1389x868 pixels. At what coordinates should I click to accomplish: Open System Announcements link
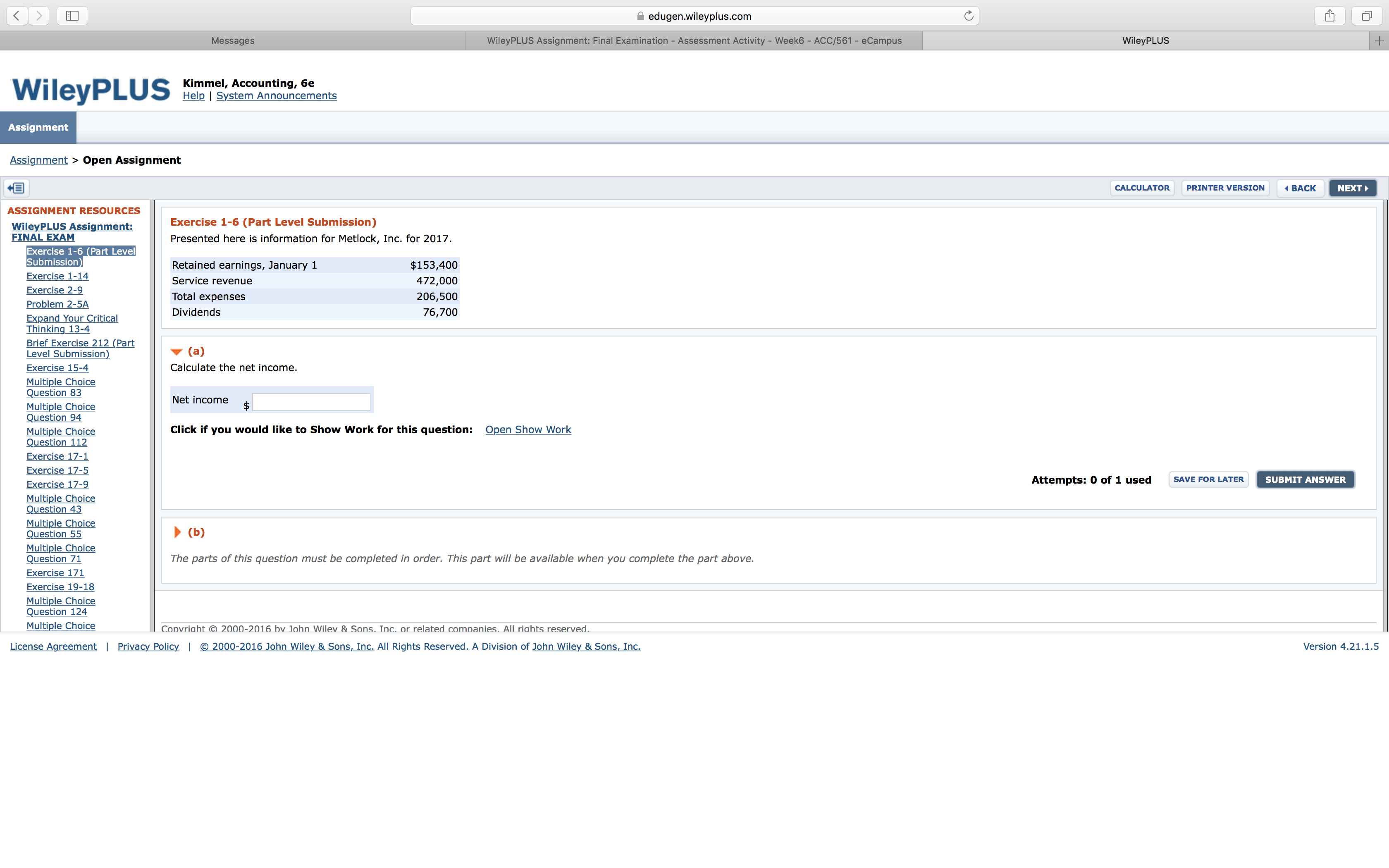click(277, 96)
